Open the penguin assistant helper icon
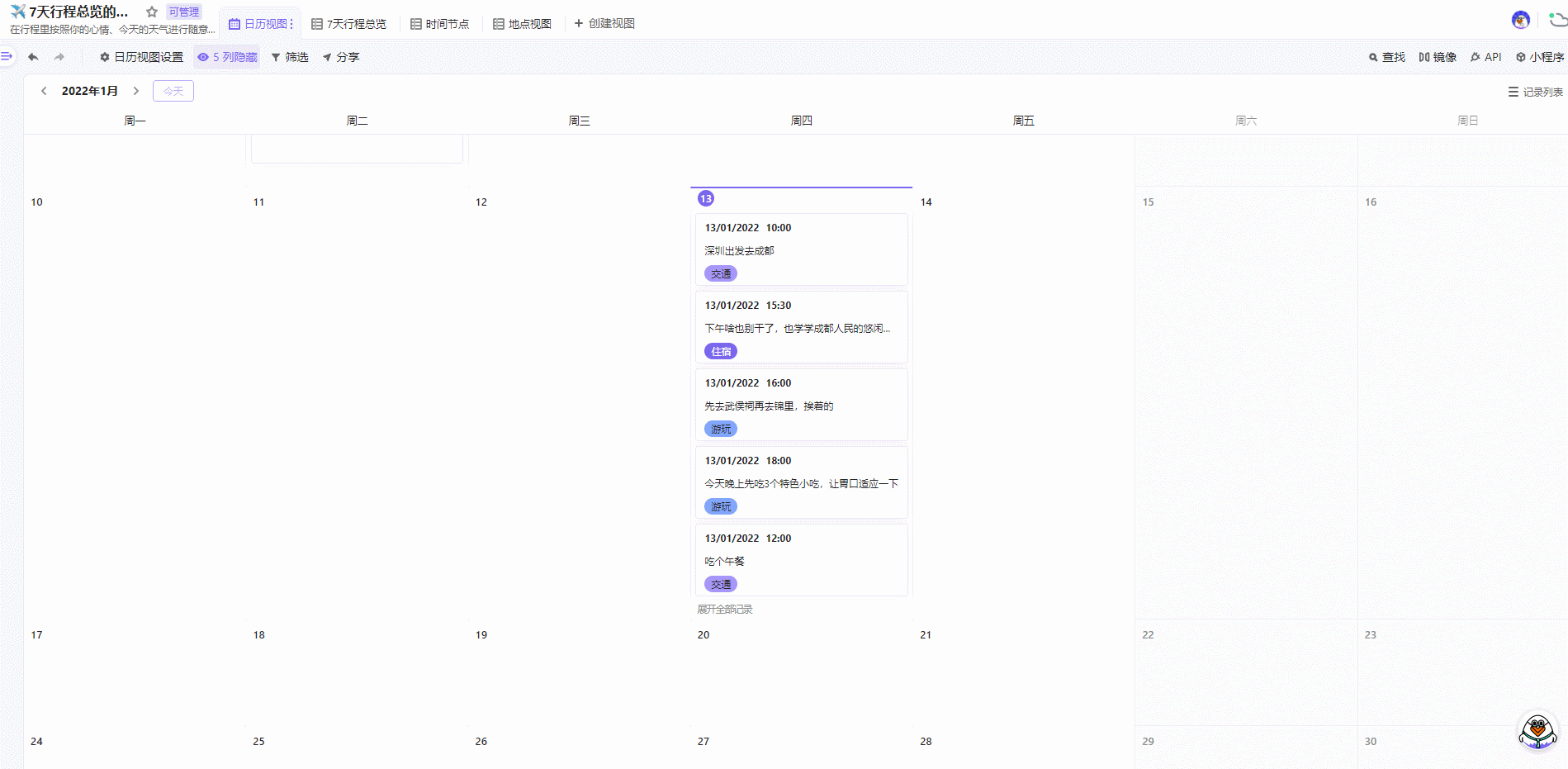The image size is (1568, 769). coord(1537,731)
